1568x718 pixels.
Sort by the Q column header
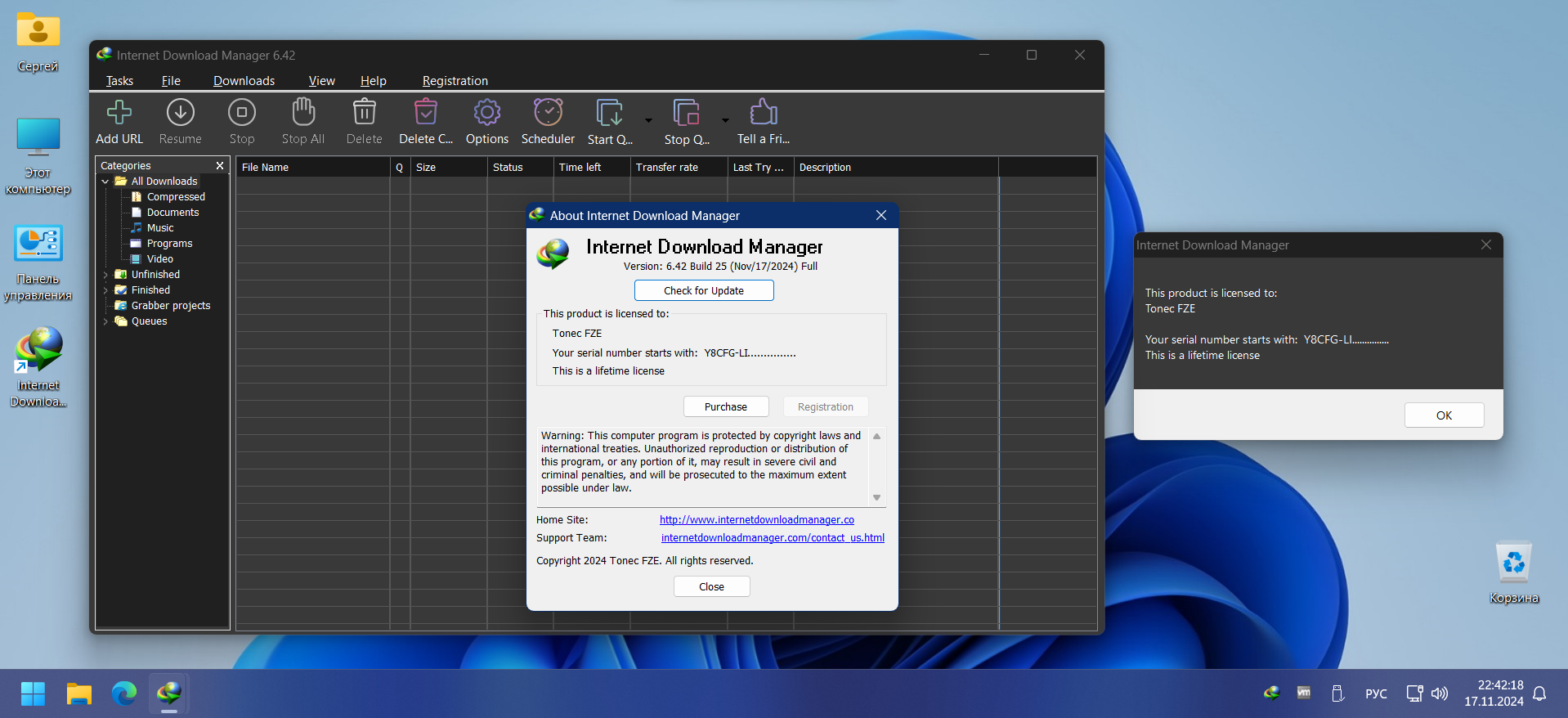click(x=400, y=167)
